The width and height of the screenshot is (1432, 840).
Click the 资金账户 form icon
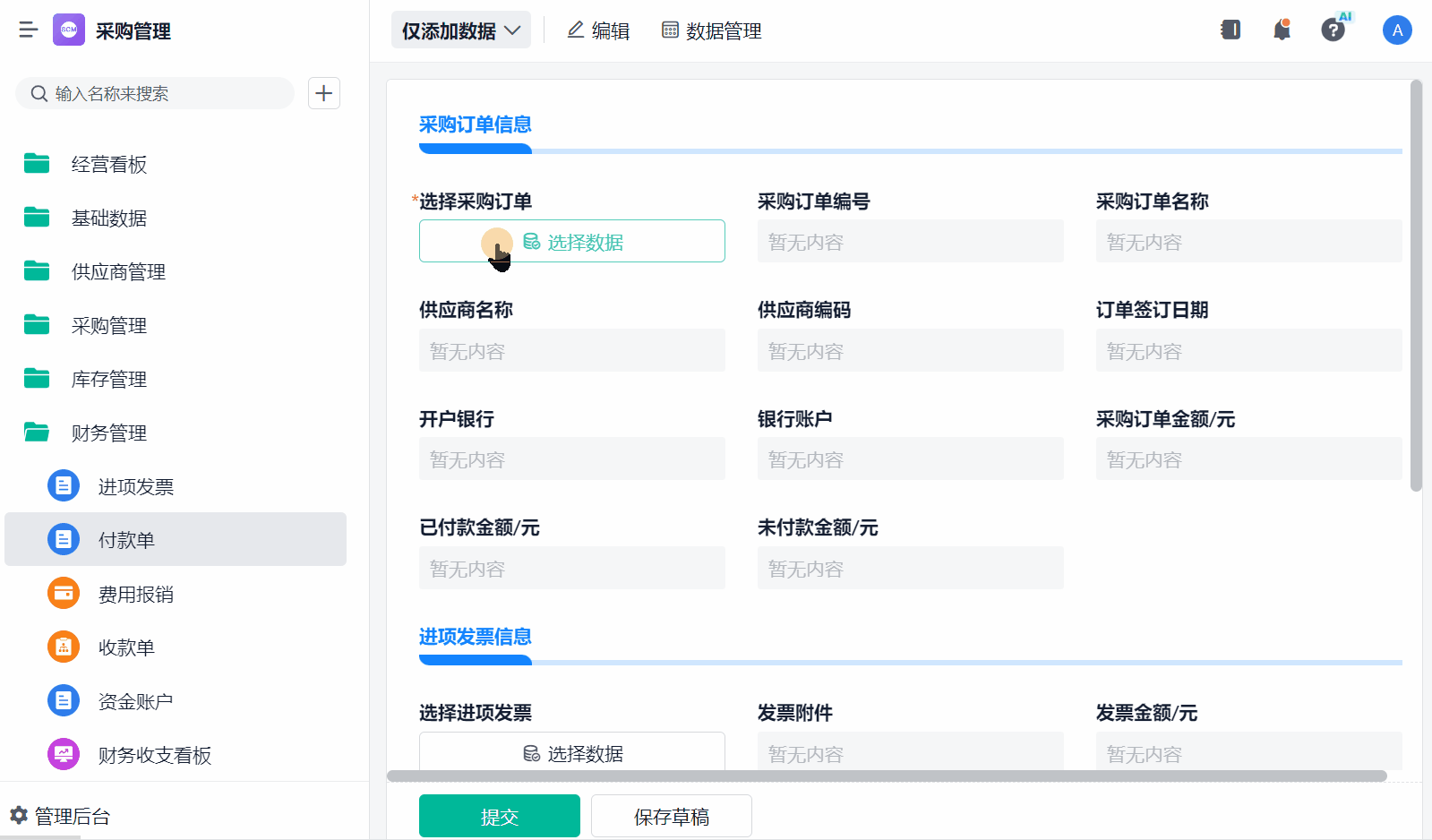tap(64, 701)
